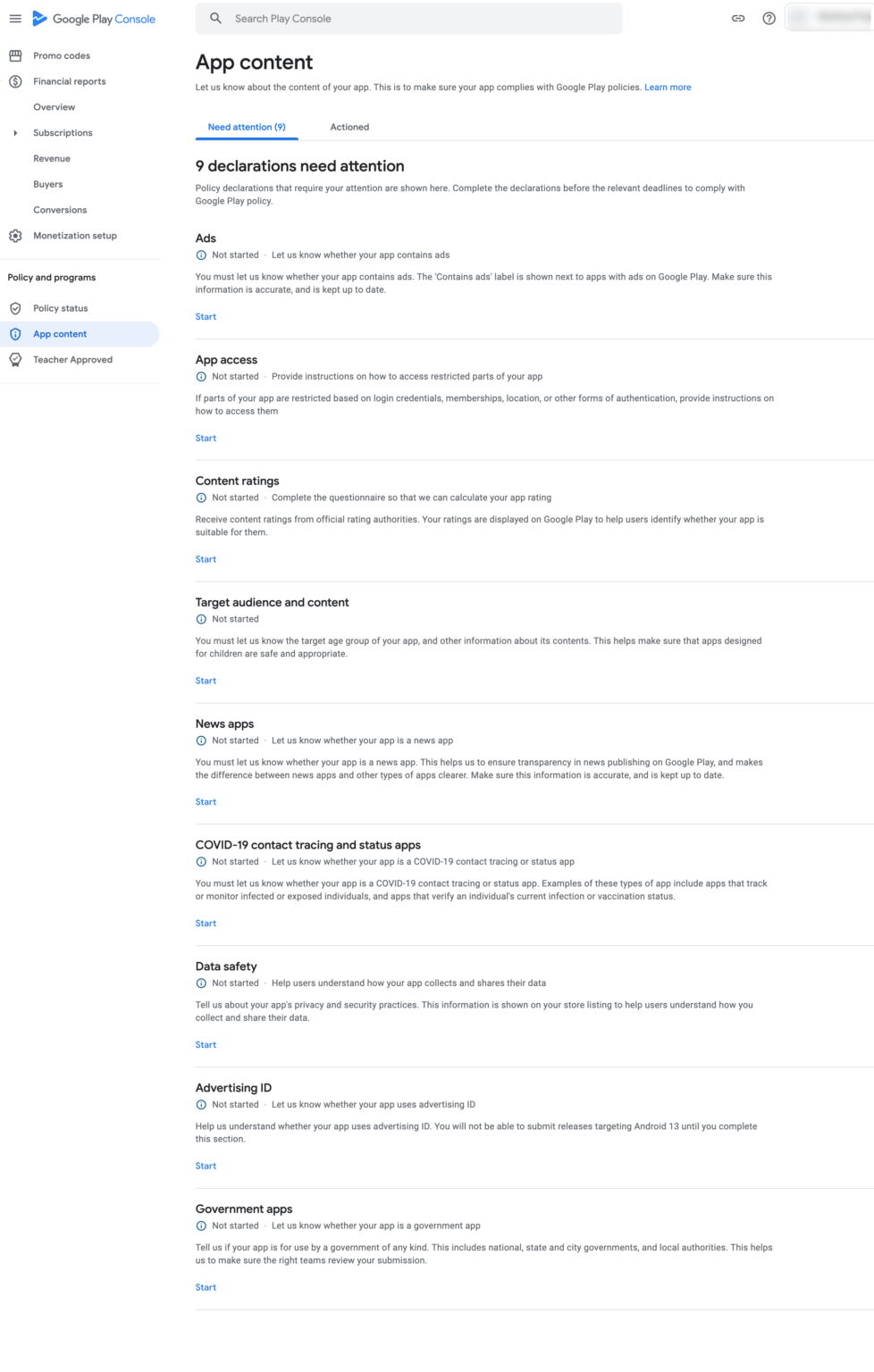
Task: Copy page link via chain icon
Action: click(x=738, y=18)
